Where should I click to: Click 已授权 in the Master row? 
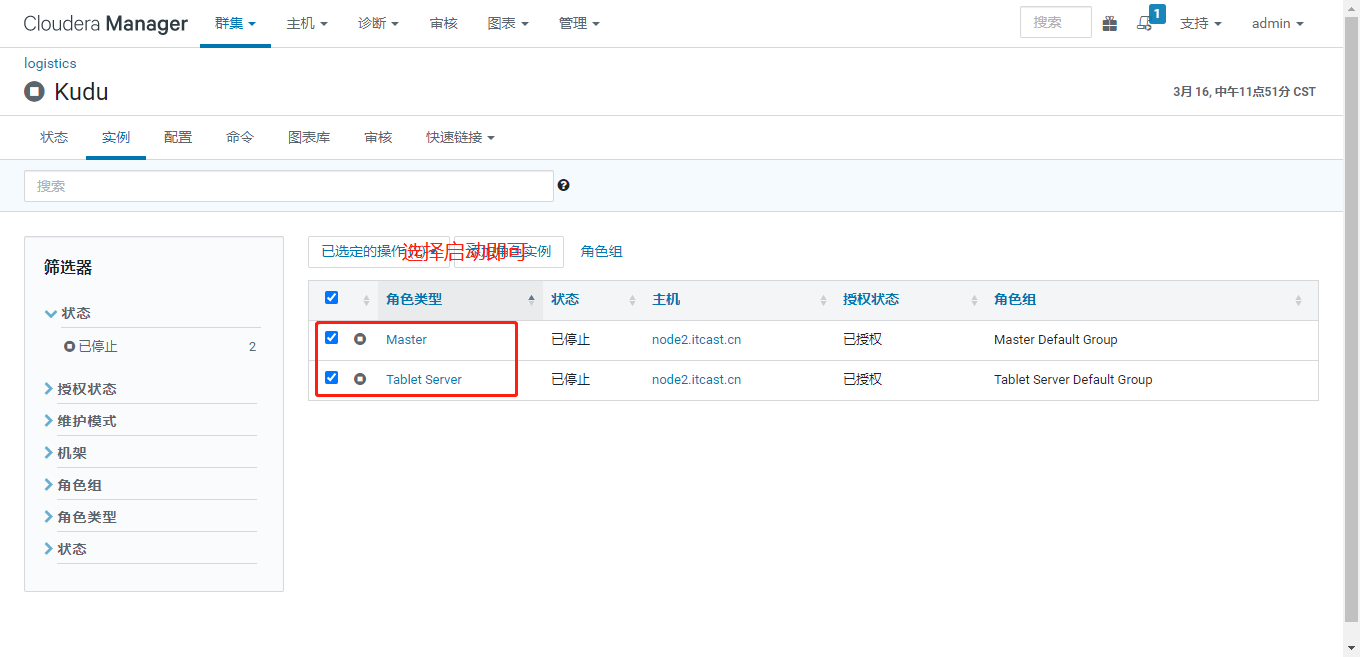click(x=862, y=339)
